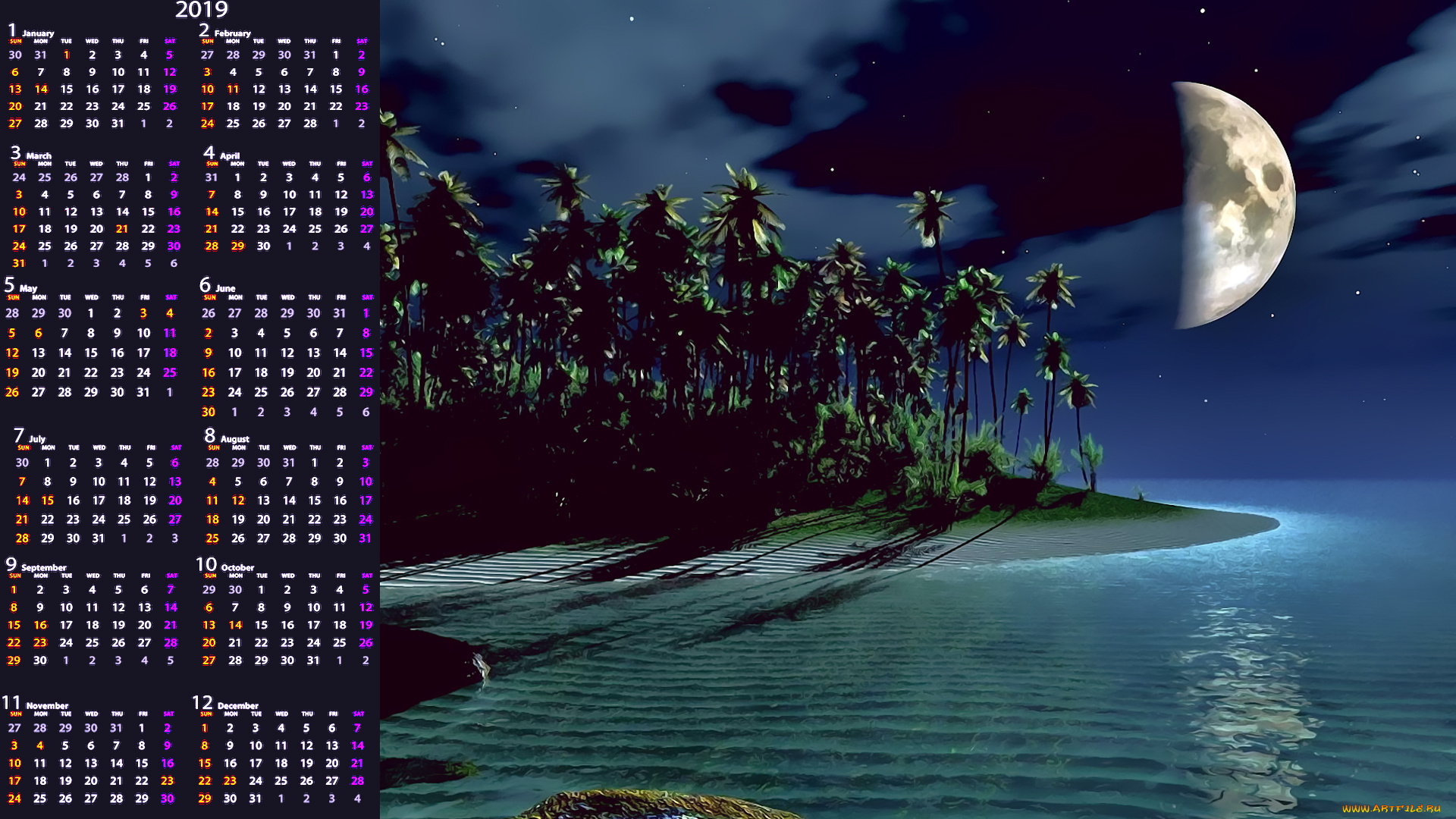
Task: Select August 12 highlighted date
Action: pyautogui.click(x=237, y=500)
